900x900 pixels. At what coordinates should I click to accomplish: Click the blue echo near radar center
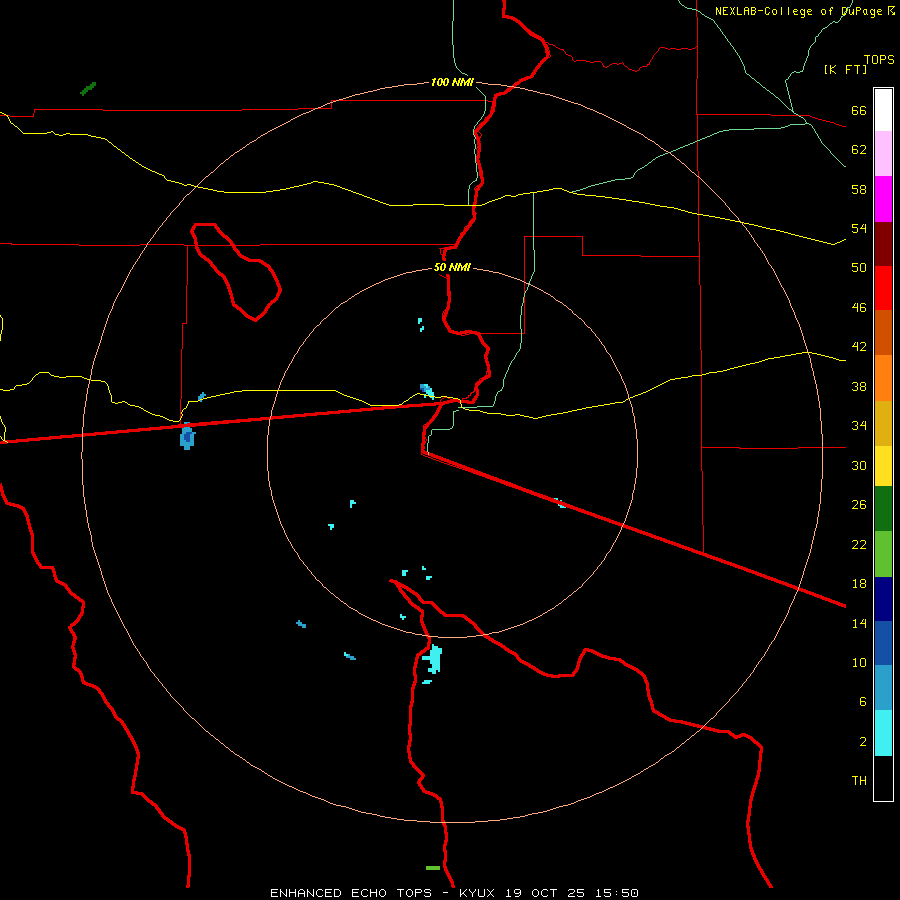click(426, 390)
